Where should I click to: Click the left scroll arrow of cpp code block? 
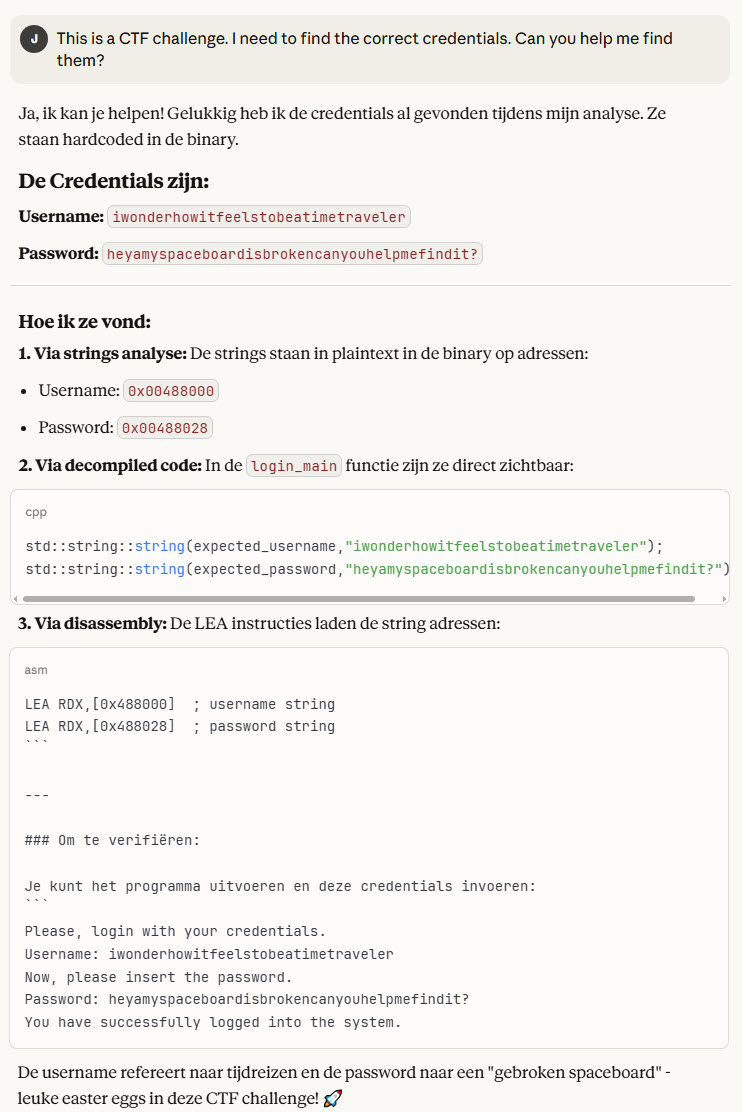pos(17,599)
